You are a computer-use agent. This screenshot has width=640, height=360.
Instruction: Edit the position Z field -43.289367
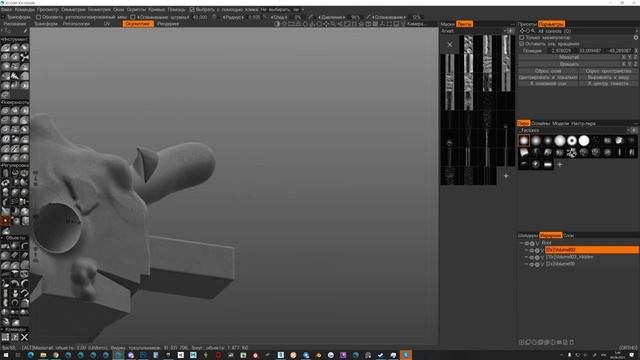[619, 51]
